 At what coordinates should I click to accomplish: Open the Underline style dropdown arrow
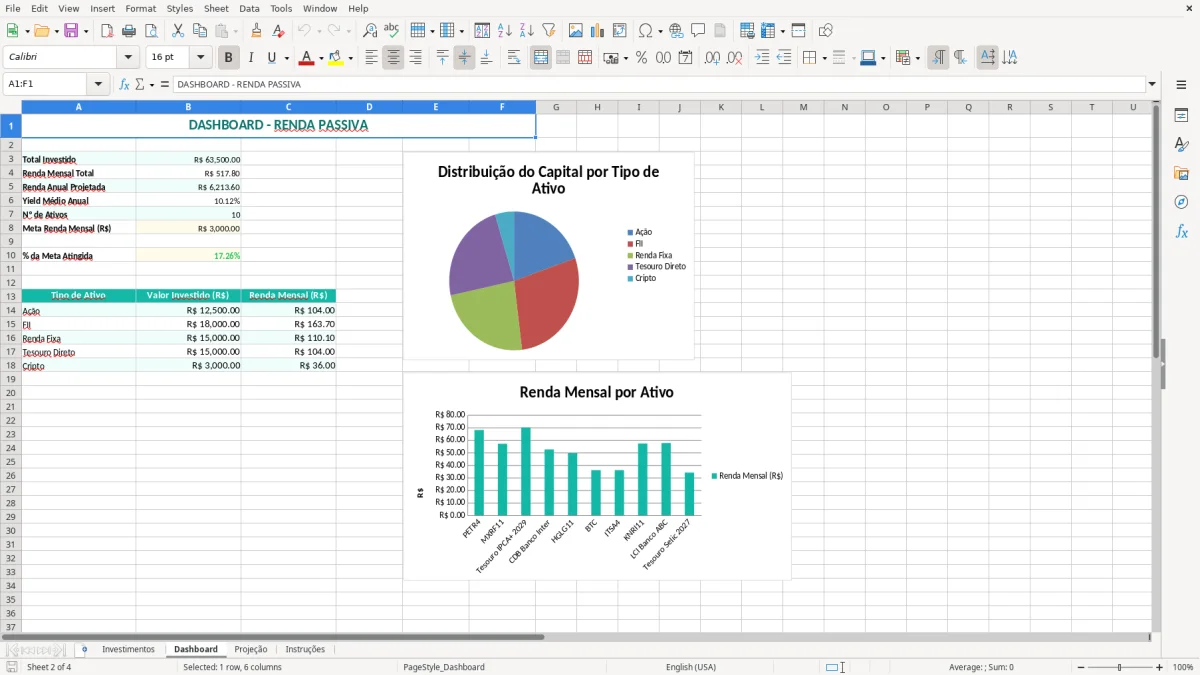point(286,58)
